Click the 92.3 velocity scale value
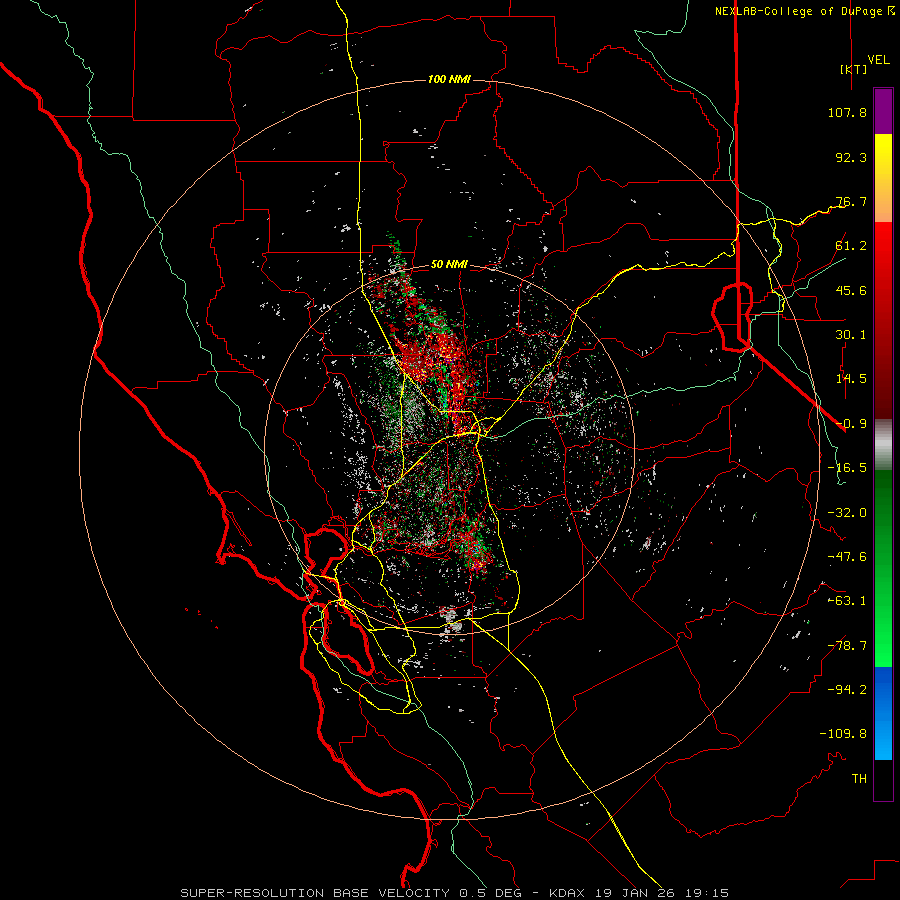This screenshot has height=900, width=900. pyautogui.click(x=851, y=157)
